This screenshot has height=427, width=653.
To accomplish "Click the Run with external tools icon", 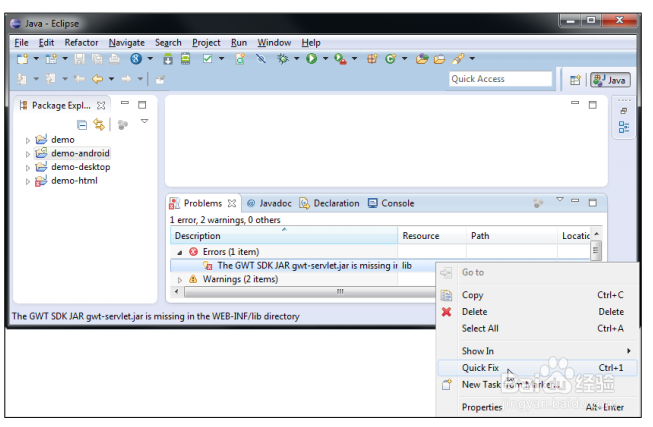I will (x=340, y=59).
